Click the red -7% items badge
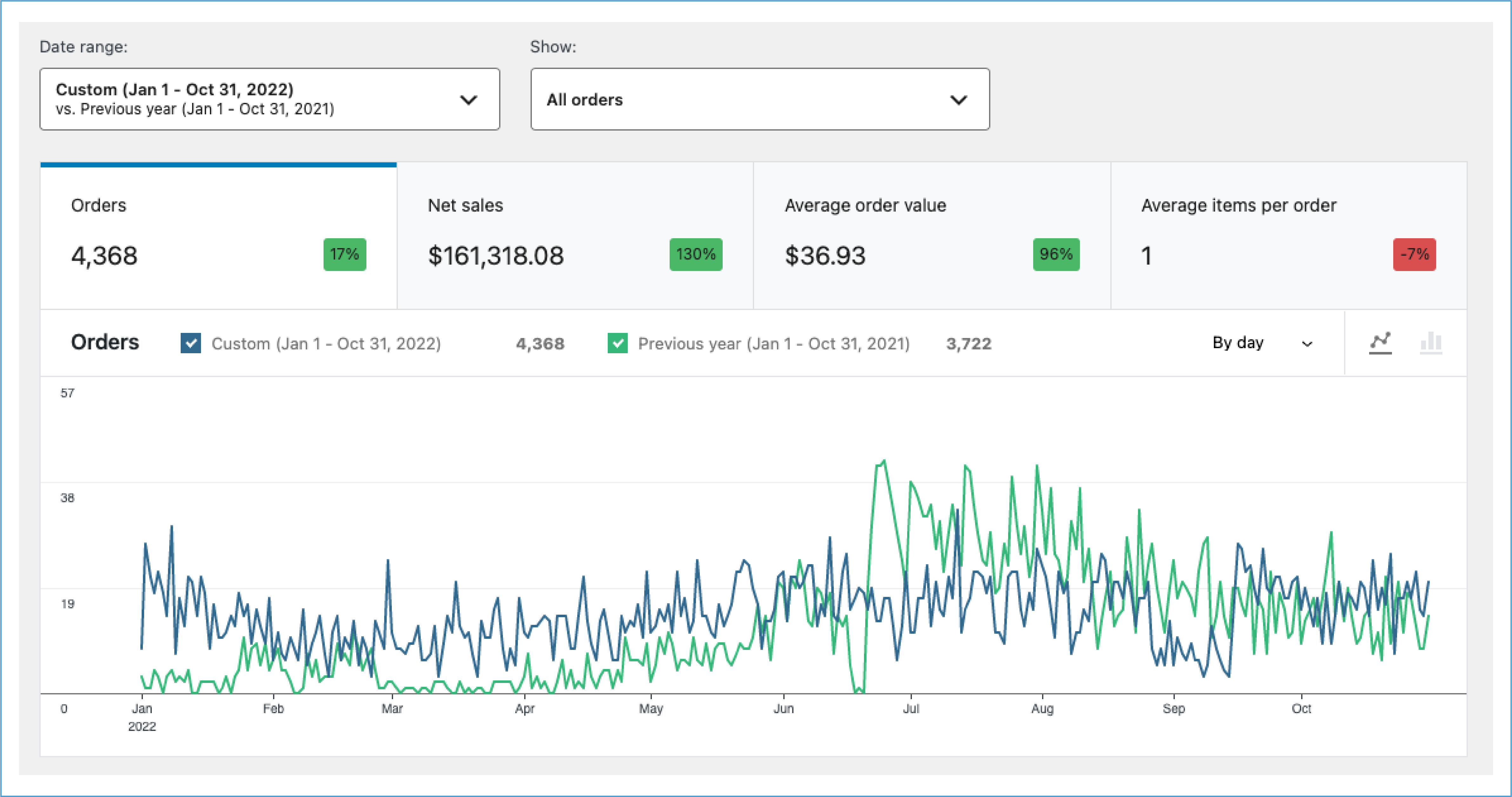 click(1414, 254)
